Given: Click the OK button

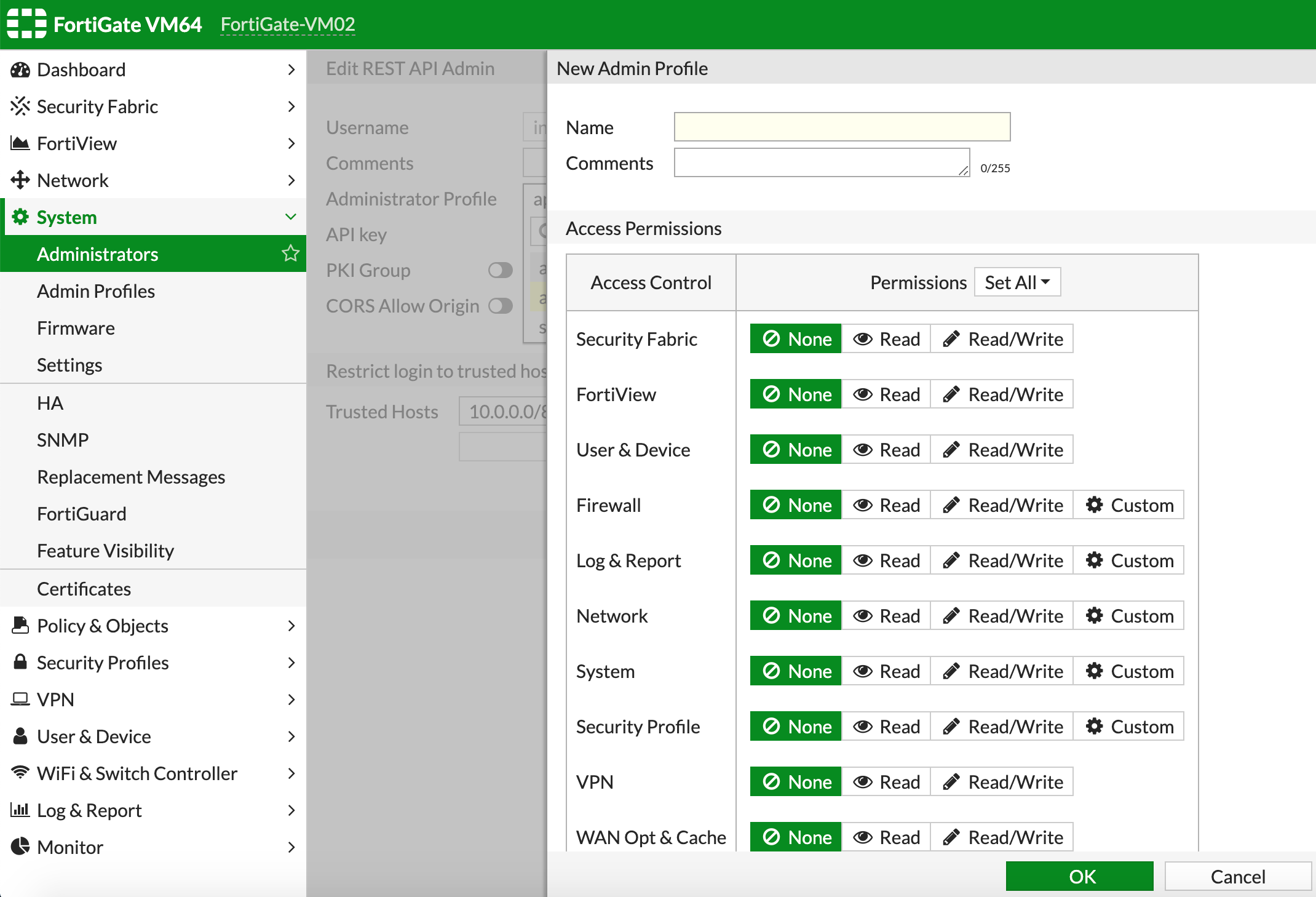Looking at the screenshot, I should point(1080,876).
